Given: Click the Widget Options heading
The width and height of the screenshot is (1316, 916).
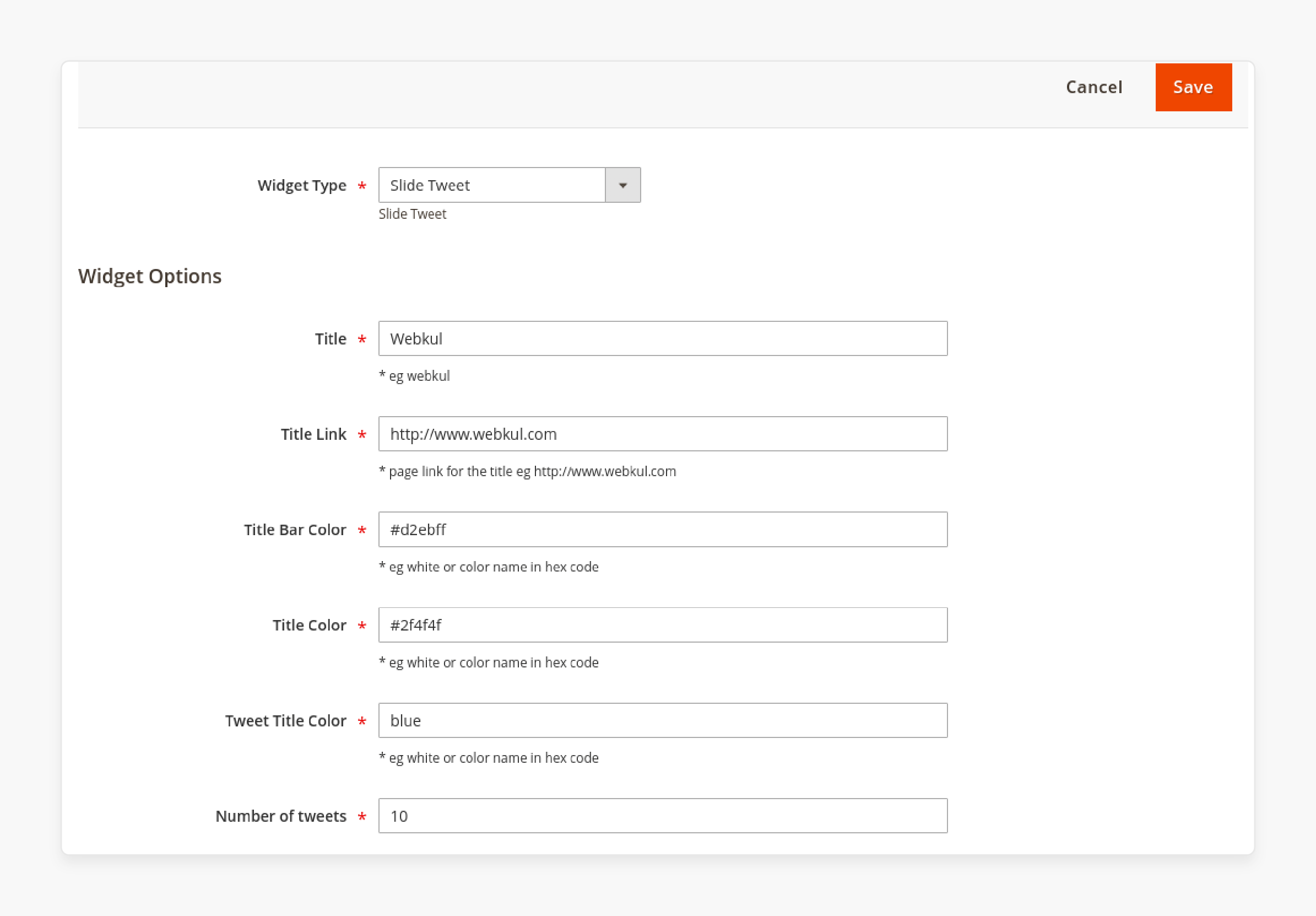Looking at the screenshot, I should click(x=150, y=277).
